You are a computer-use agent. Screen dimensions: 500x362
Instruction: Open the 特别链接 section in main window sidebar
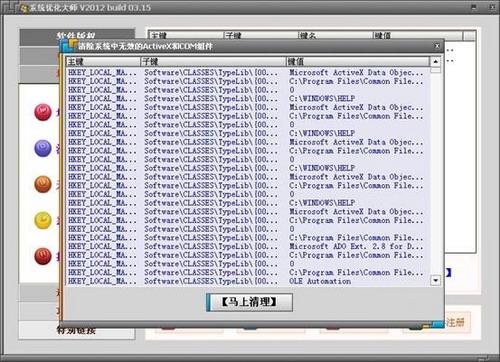point(77,331)
